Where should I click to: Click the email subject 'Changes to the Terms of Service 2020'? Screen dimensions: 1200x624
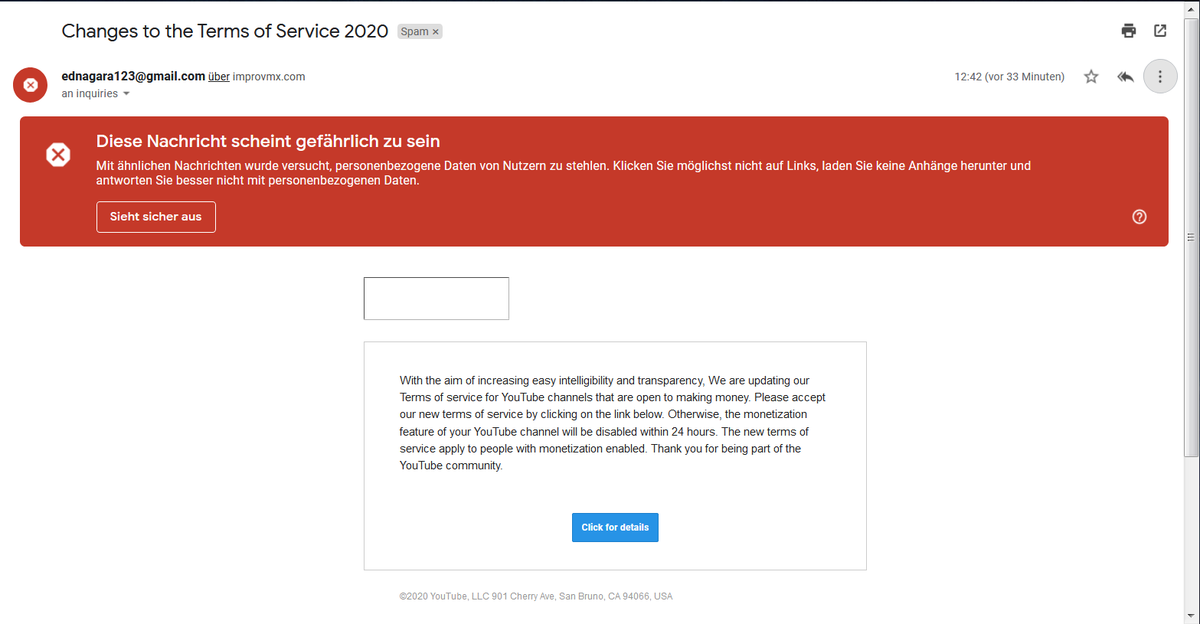pos(225,31)
